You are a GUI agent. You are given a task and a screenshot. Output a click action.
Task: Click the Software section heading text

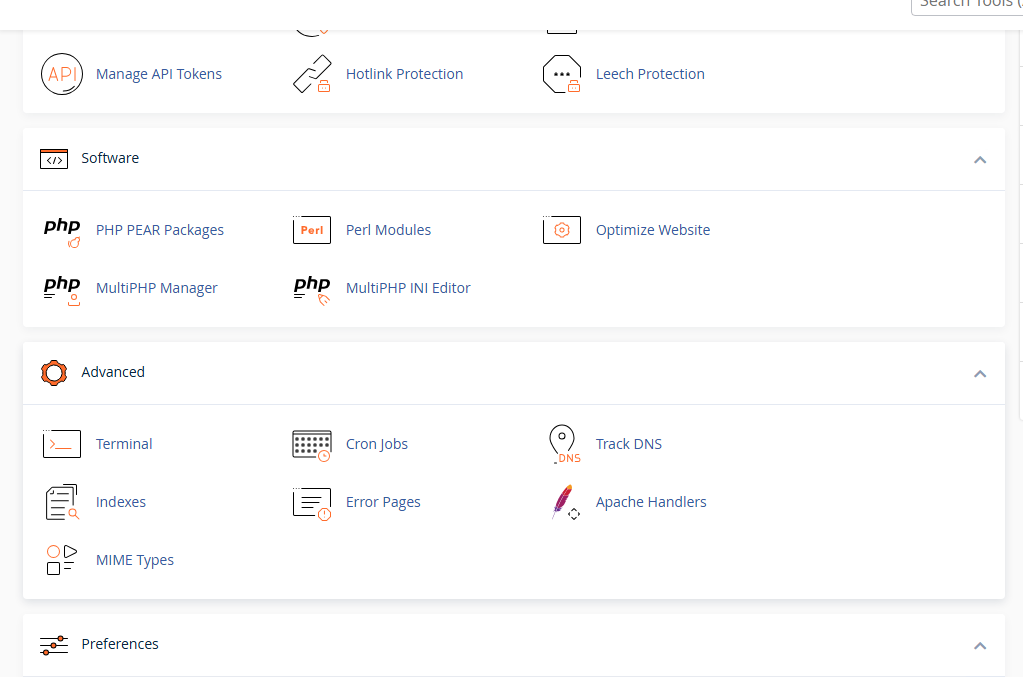tap(110, 158)
